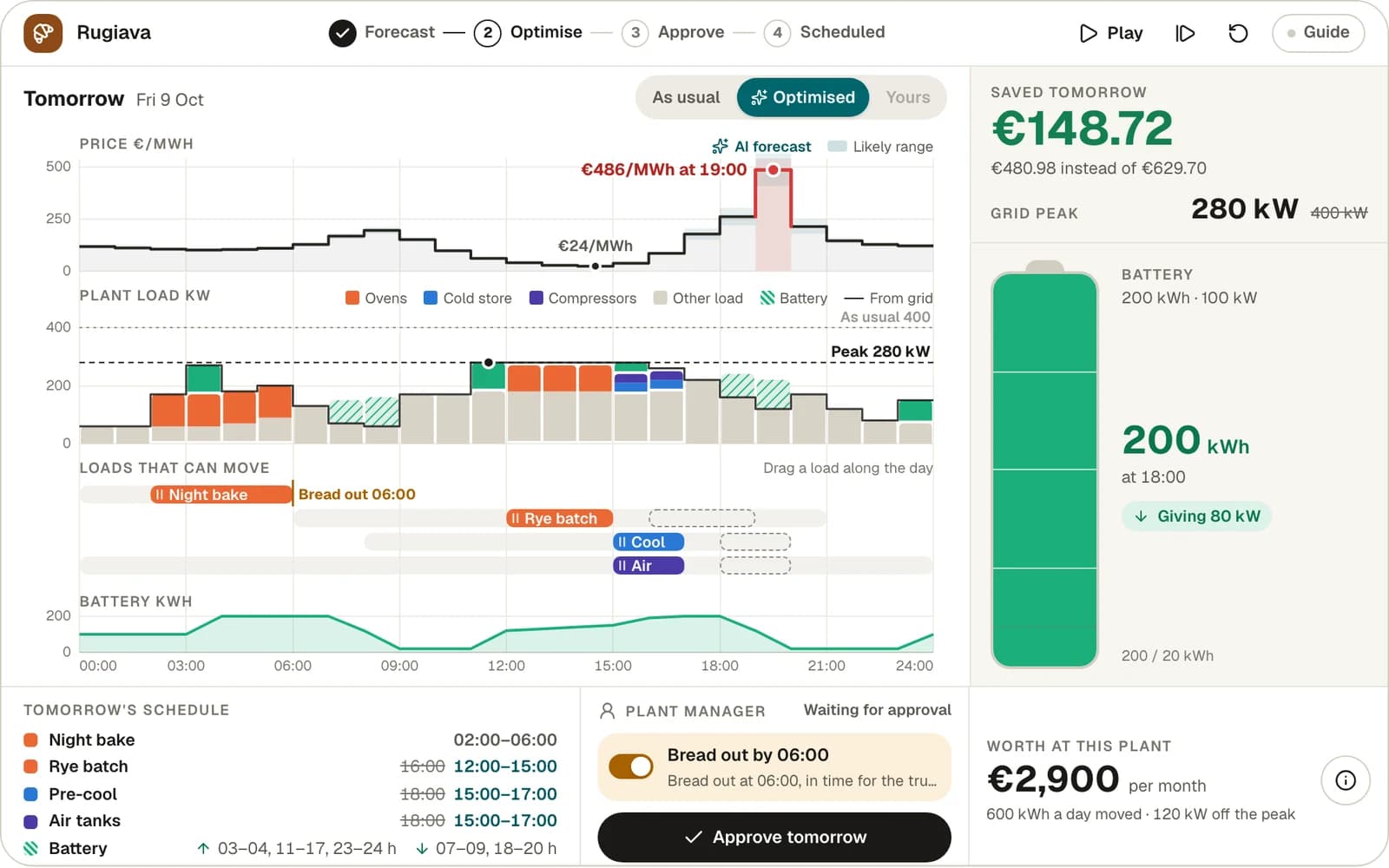Click the AI forecast sparkle icon
This screenshot has width=1389, height=868.
pos(721,146)
